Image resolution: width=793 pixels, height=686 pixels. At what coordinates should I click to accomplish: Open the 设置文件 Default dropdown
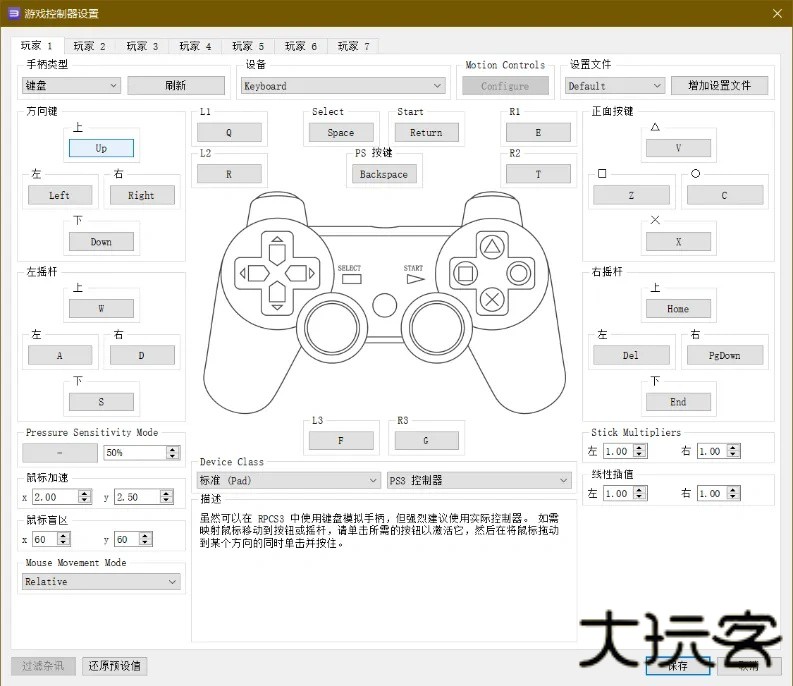(x=614, y=86)
